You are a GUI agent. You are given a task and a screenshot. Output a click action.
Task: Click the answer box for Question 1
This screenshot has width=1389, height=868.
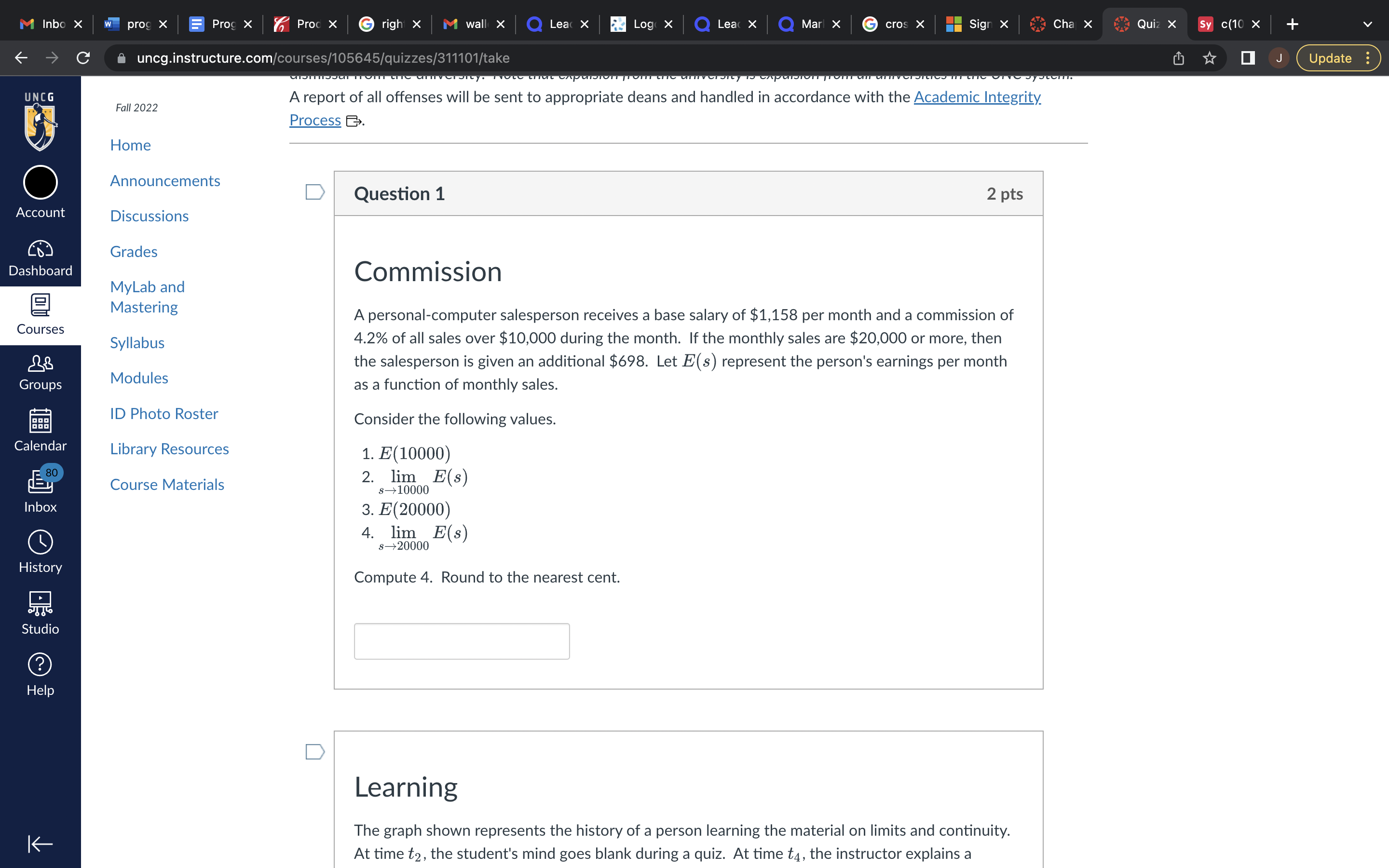pyautogui.click(x=462, y=641)
